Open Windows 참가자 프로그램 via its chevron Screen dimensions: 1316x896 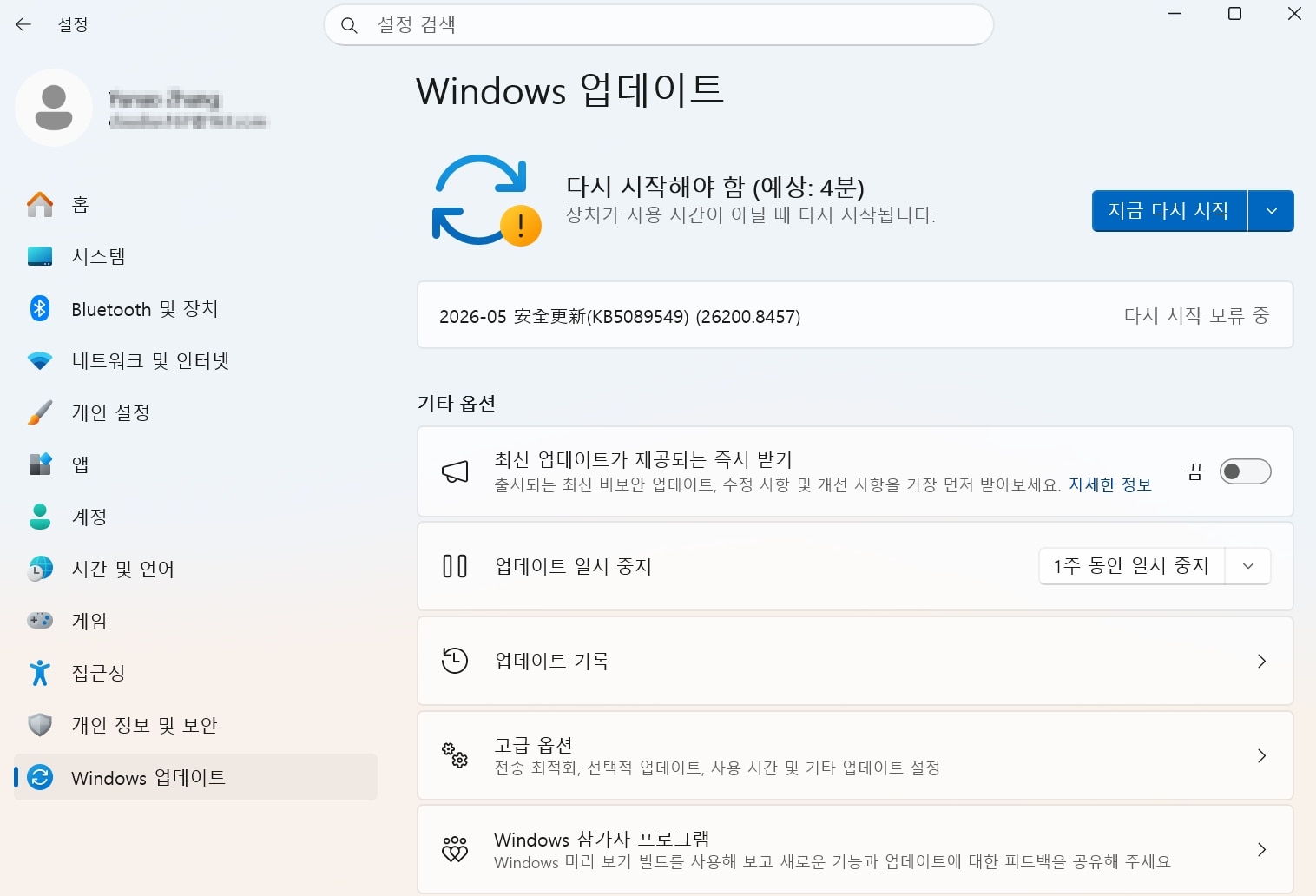click(x=1262, y=849)
